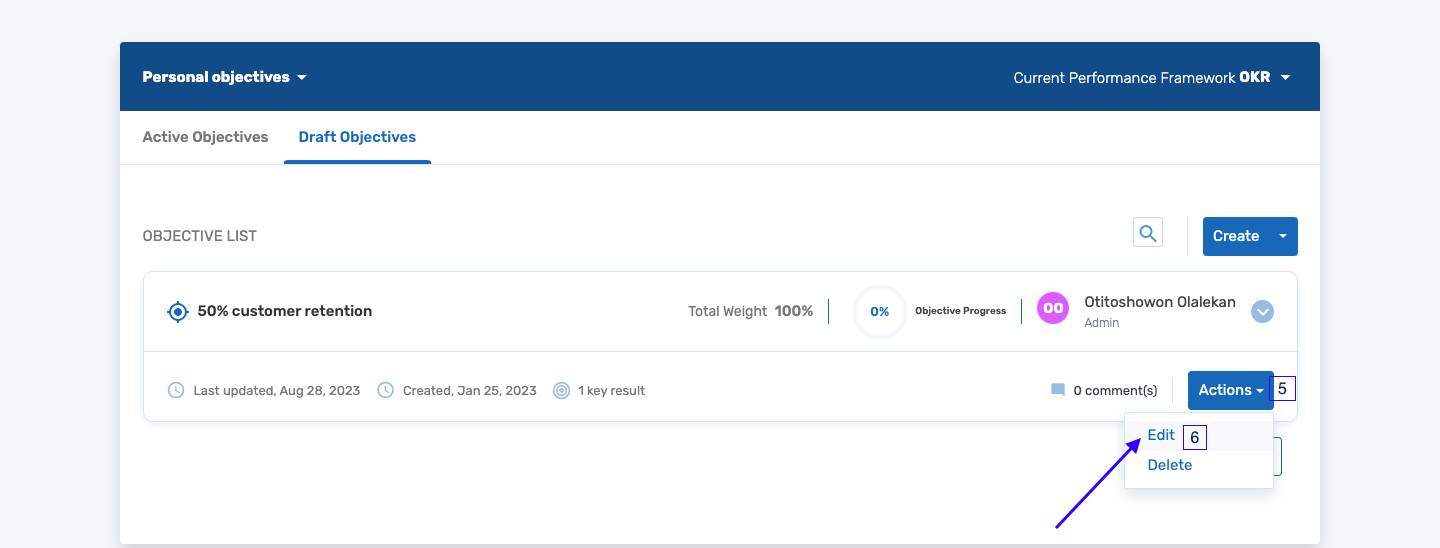Click the comment bubble icon

(x=1058, y=390)
